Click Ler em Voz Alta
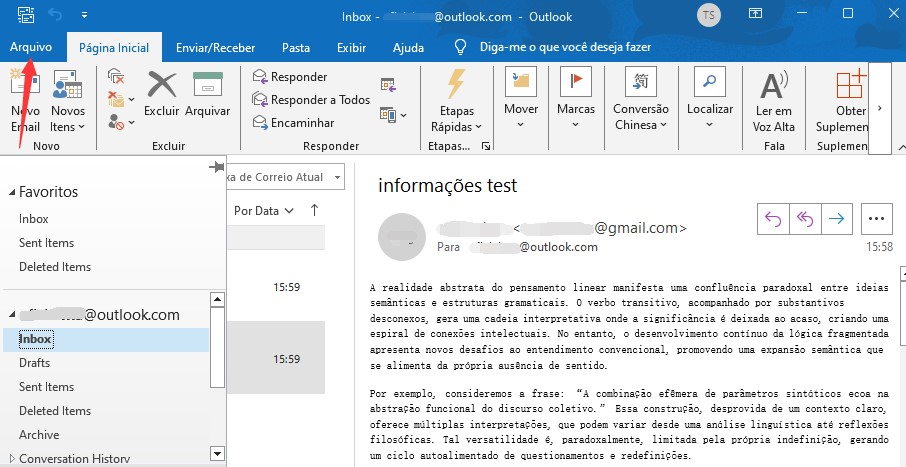Image resolution: width=906 pixels, height=467 pixels. [x=774, y=101]
